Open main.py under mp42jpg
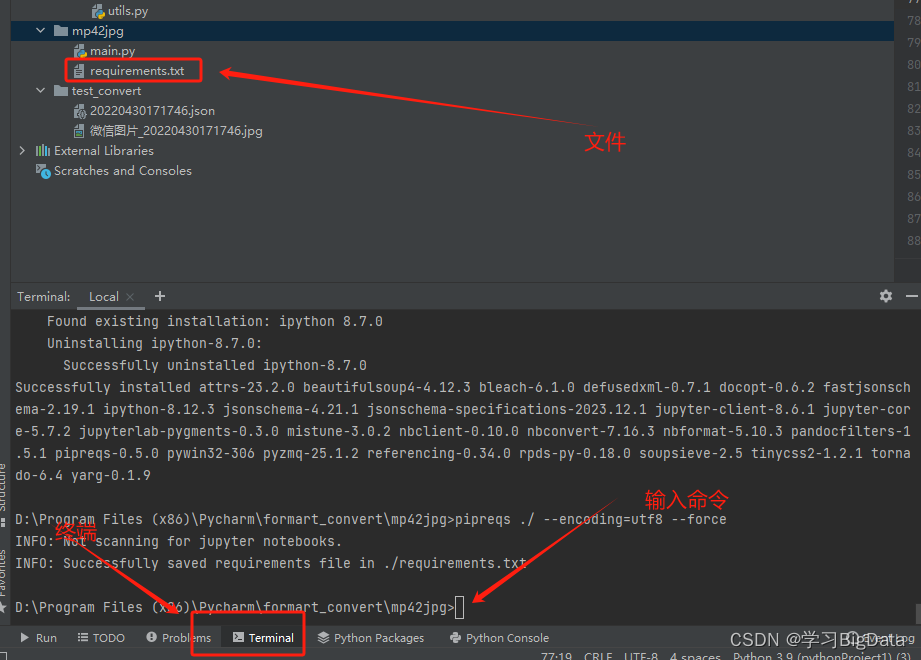Screen dimensions: 921x660 [x=112, y=51]
